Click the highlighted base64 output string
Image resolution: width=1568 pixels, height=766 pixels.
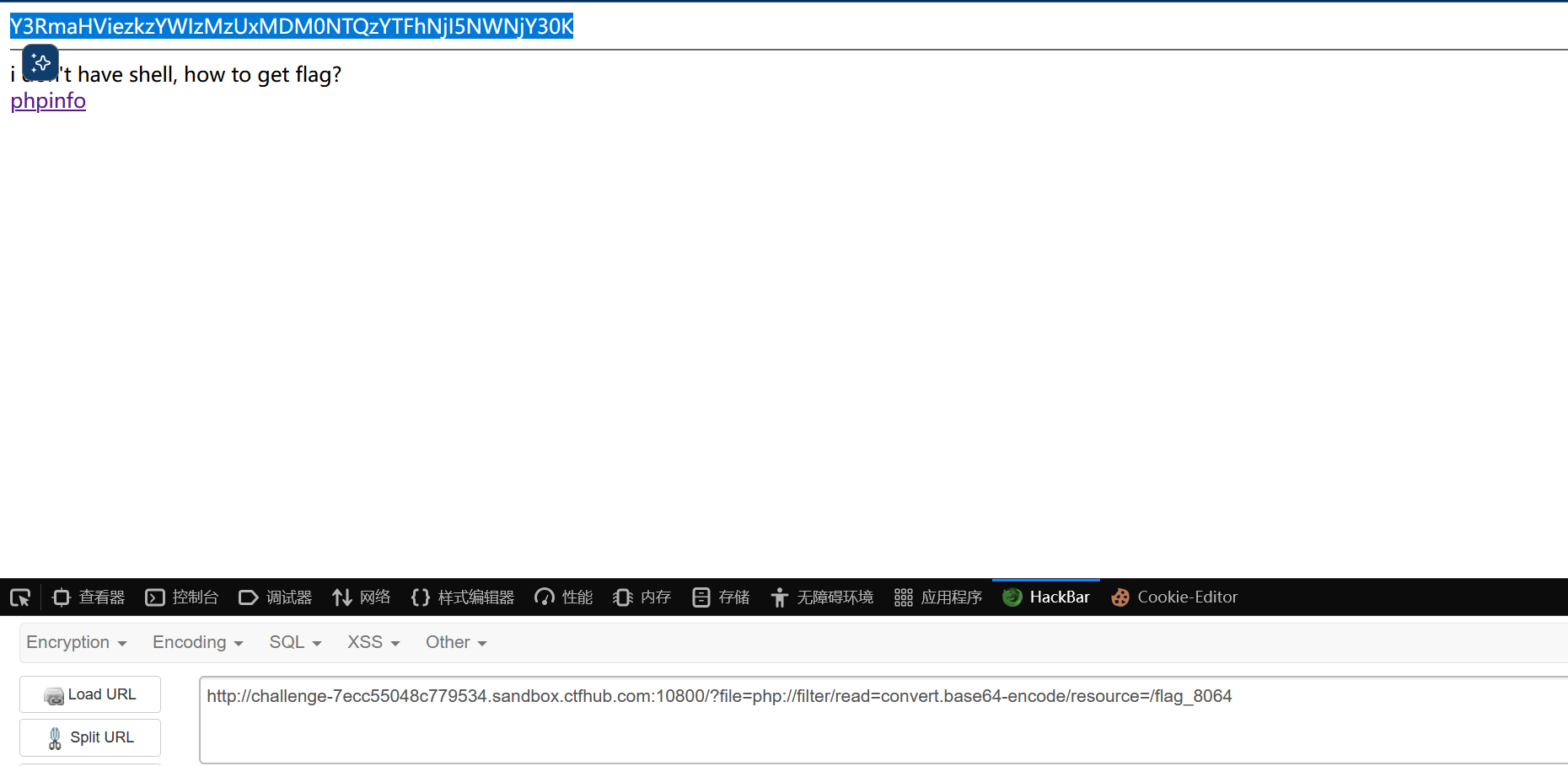[292, 26]
